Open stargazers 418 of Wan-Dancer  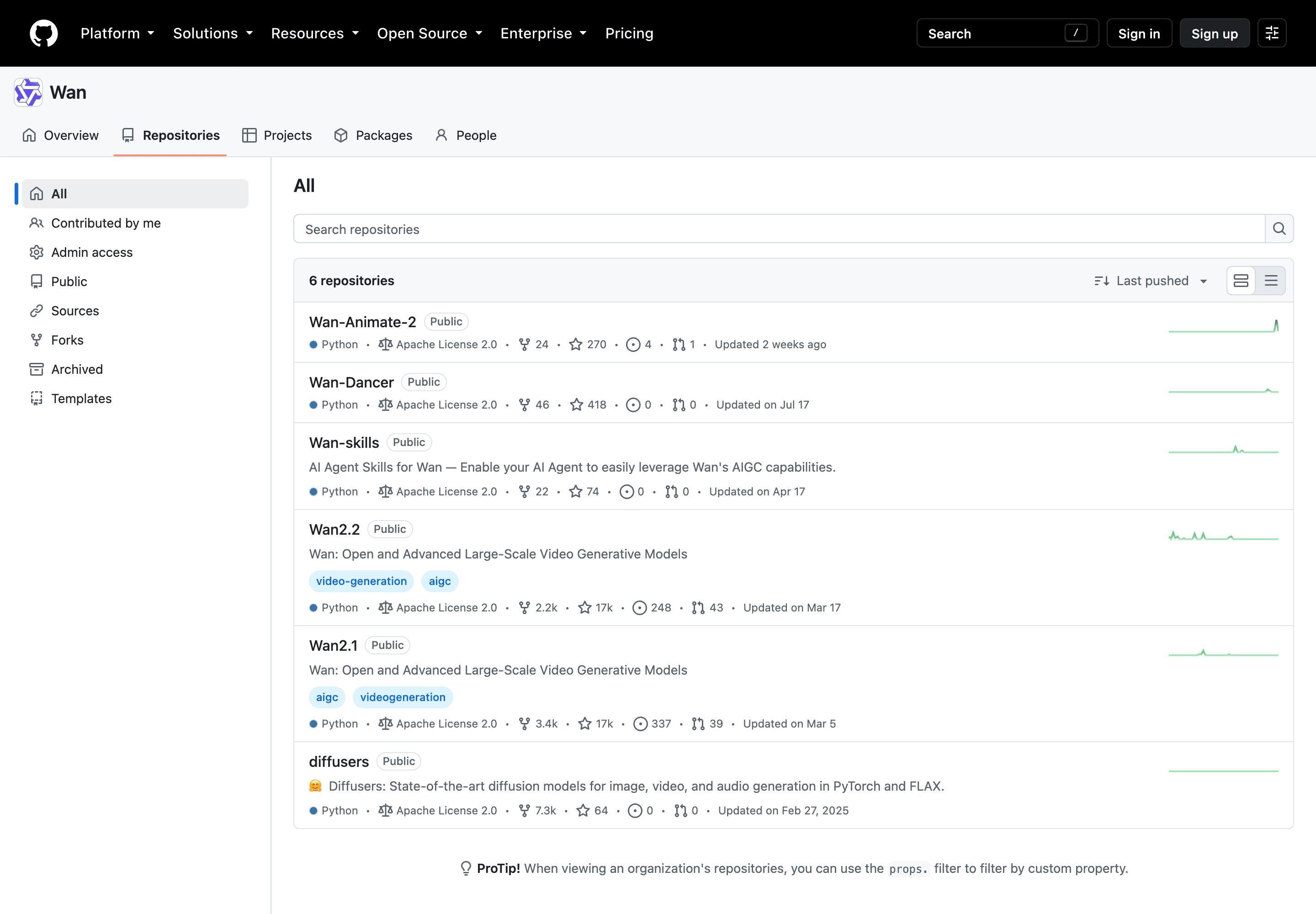point(588,405)
